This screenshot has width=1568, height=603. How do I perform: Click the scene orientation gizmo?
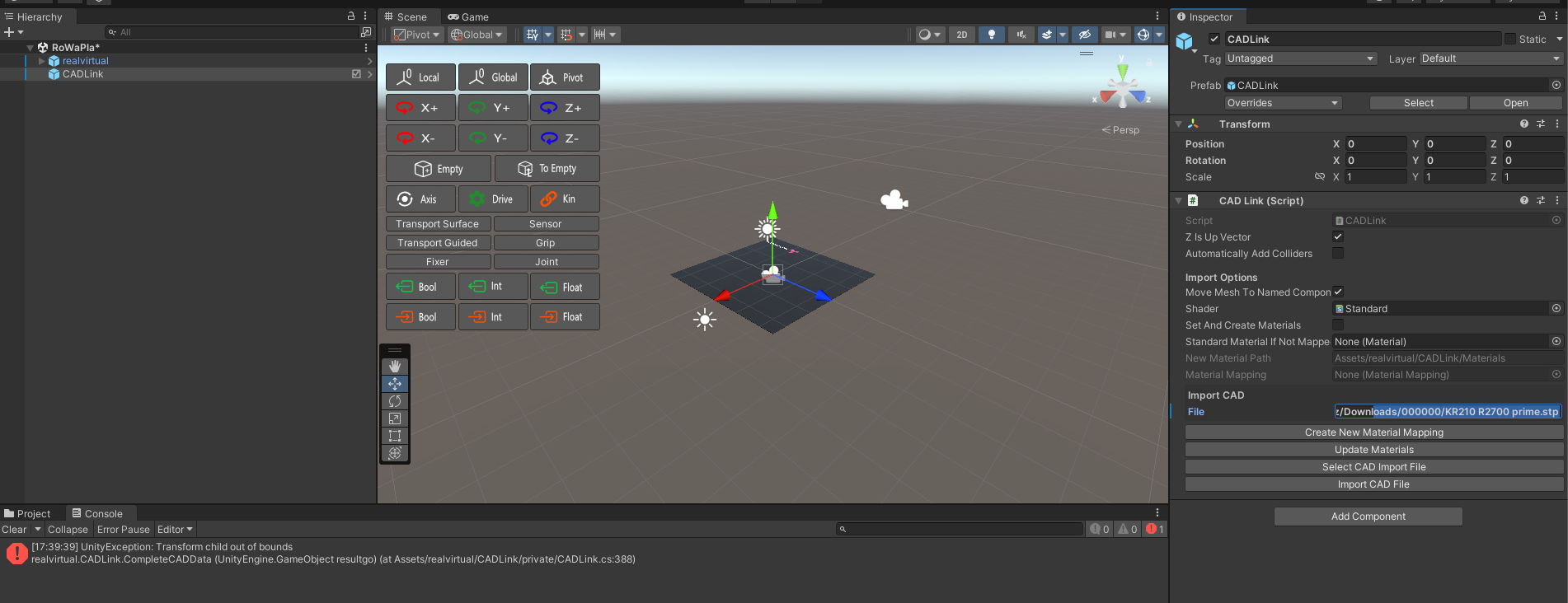click(1122, 86)
